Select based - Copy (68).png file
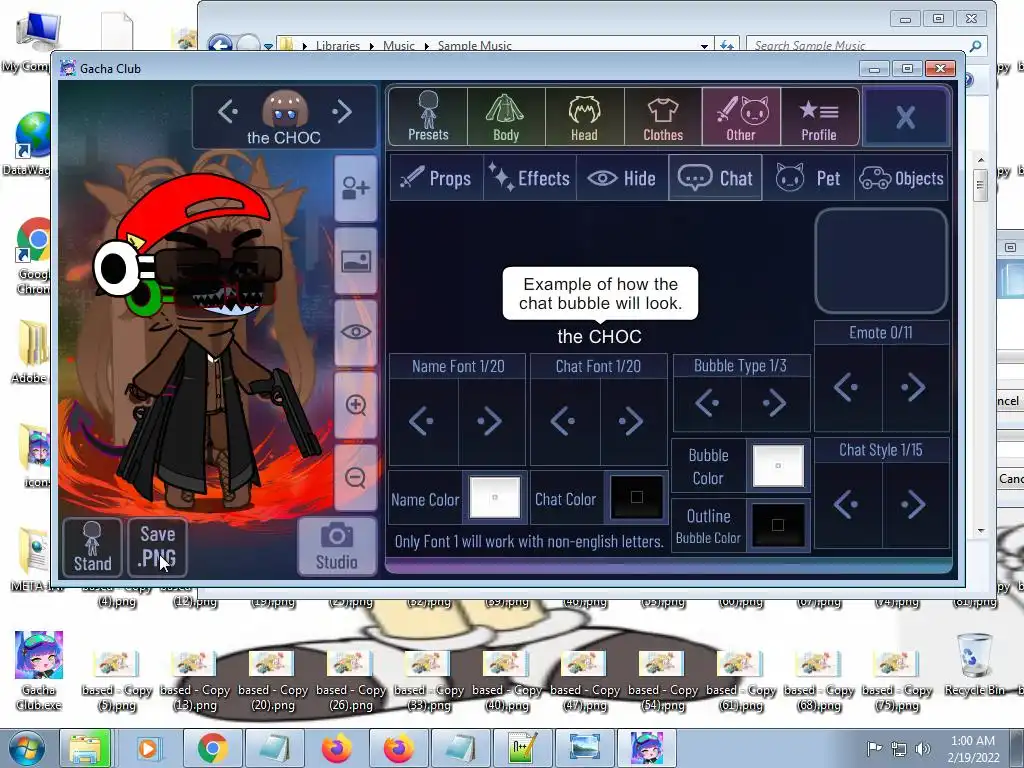 pos(819,680)
